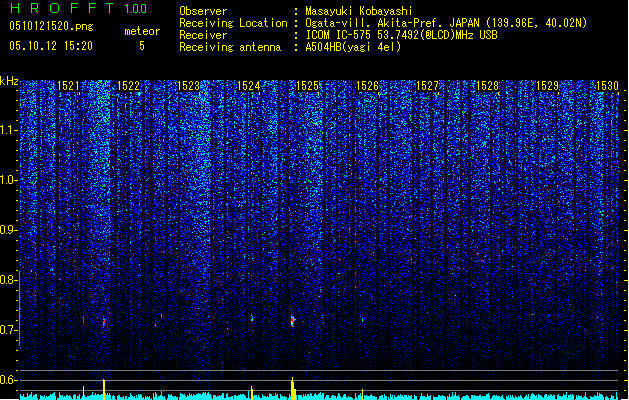The width and height of the screenshot is (629, 400).
Task: Click the kHz axis unit label
Action: [9, 81]
